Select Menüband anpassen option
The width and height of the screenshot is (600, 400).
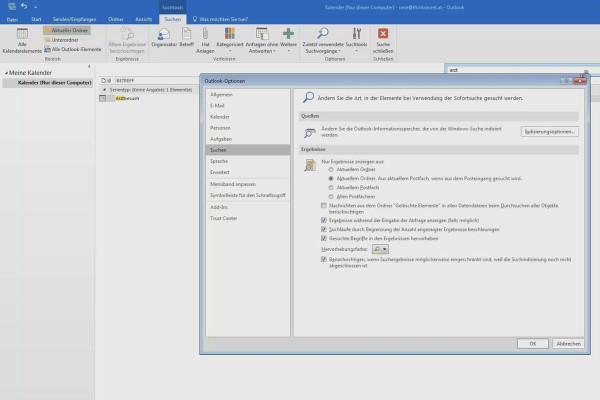[x=248, y=184]
